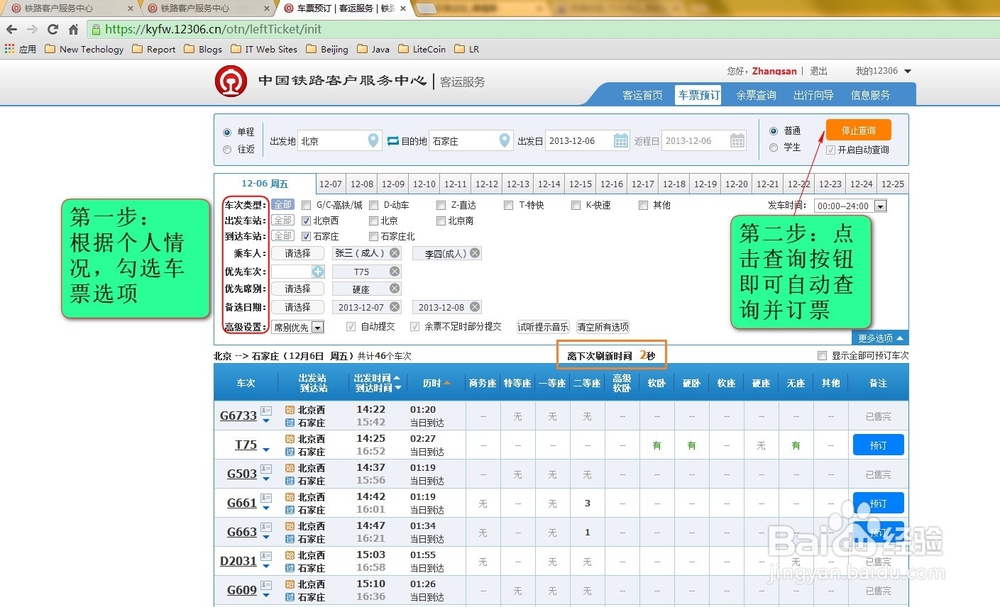1000x607 pixels.
Task: Remove the T75 tag with its X icon
Action: pyautogui.click(x=392, y=271)
